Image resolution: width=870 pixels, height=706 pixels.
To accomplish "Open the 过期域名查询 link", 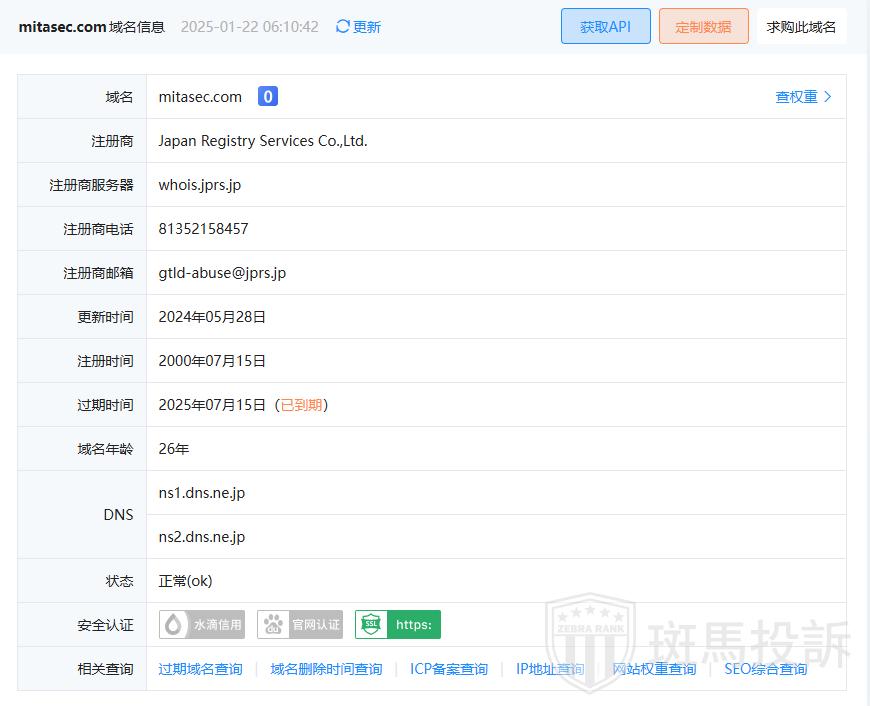I will pos(200,669).
